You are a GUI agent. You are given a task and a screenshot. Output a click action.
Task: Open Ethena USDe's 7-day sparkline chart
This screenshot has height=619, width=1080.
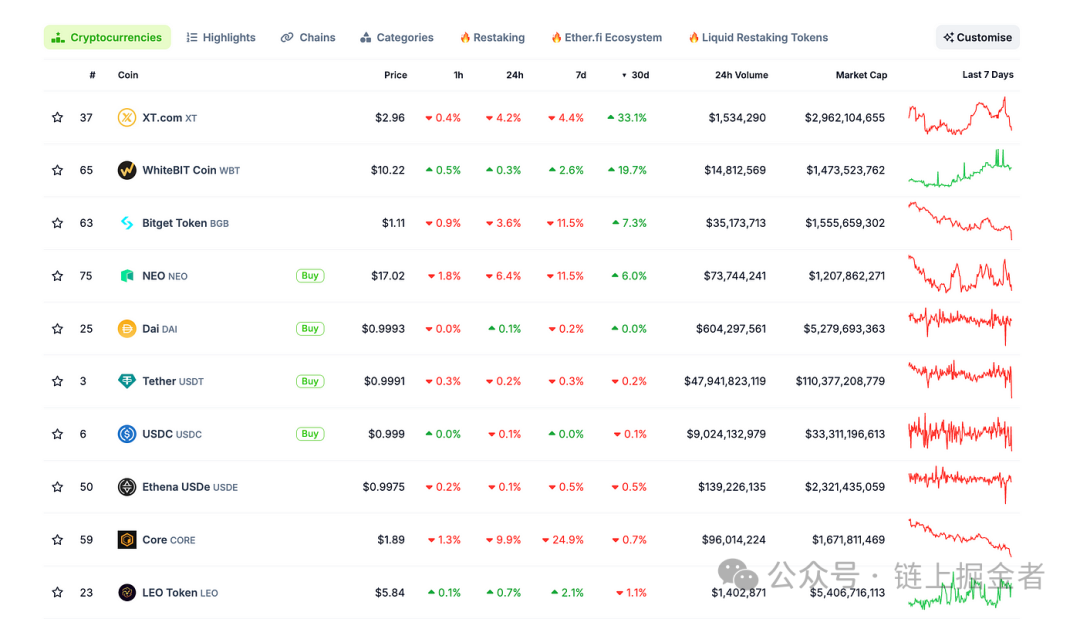point(960,485)
